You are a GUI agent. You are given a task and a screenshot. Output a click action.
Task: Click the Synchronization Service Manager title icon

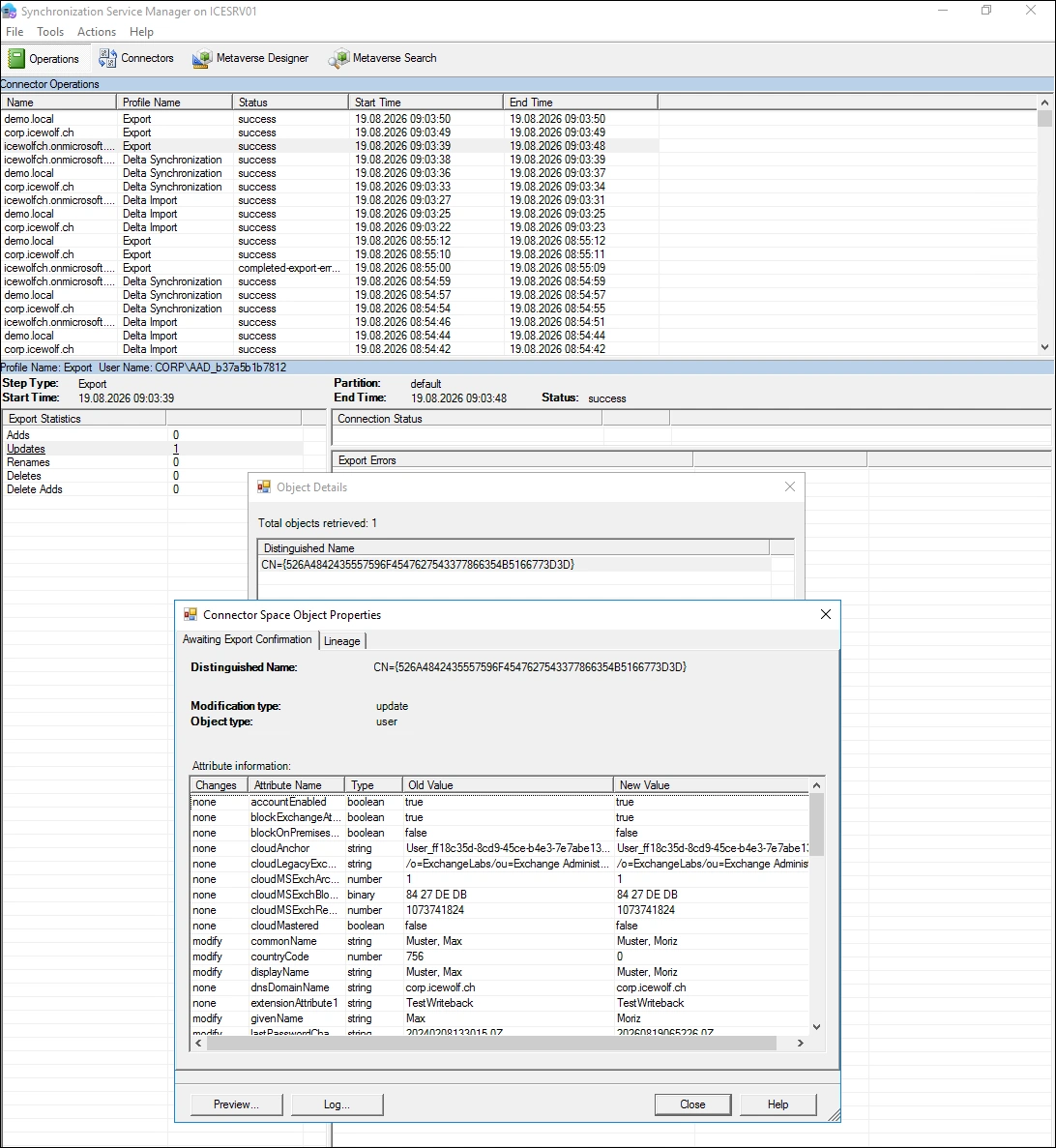coord(10,11)
